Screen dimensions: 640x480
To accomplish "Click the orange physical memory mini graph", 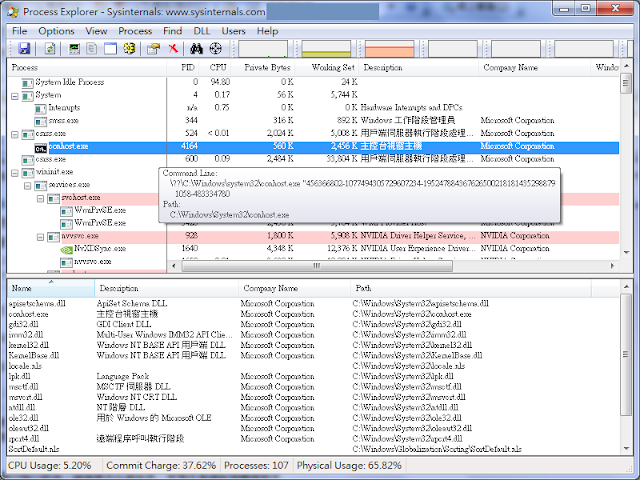I will pyautogui.click(x=389, y=49).
